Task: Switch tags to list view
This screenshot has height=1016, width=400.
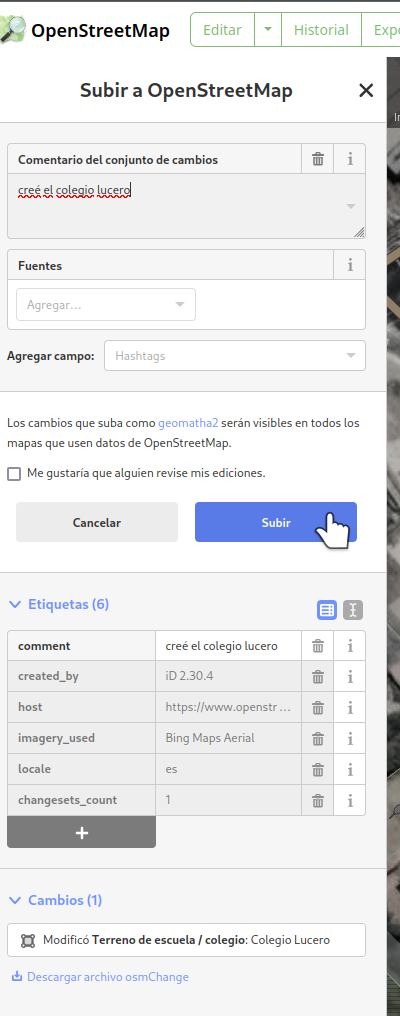Action: 327,610
